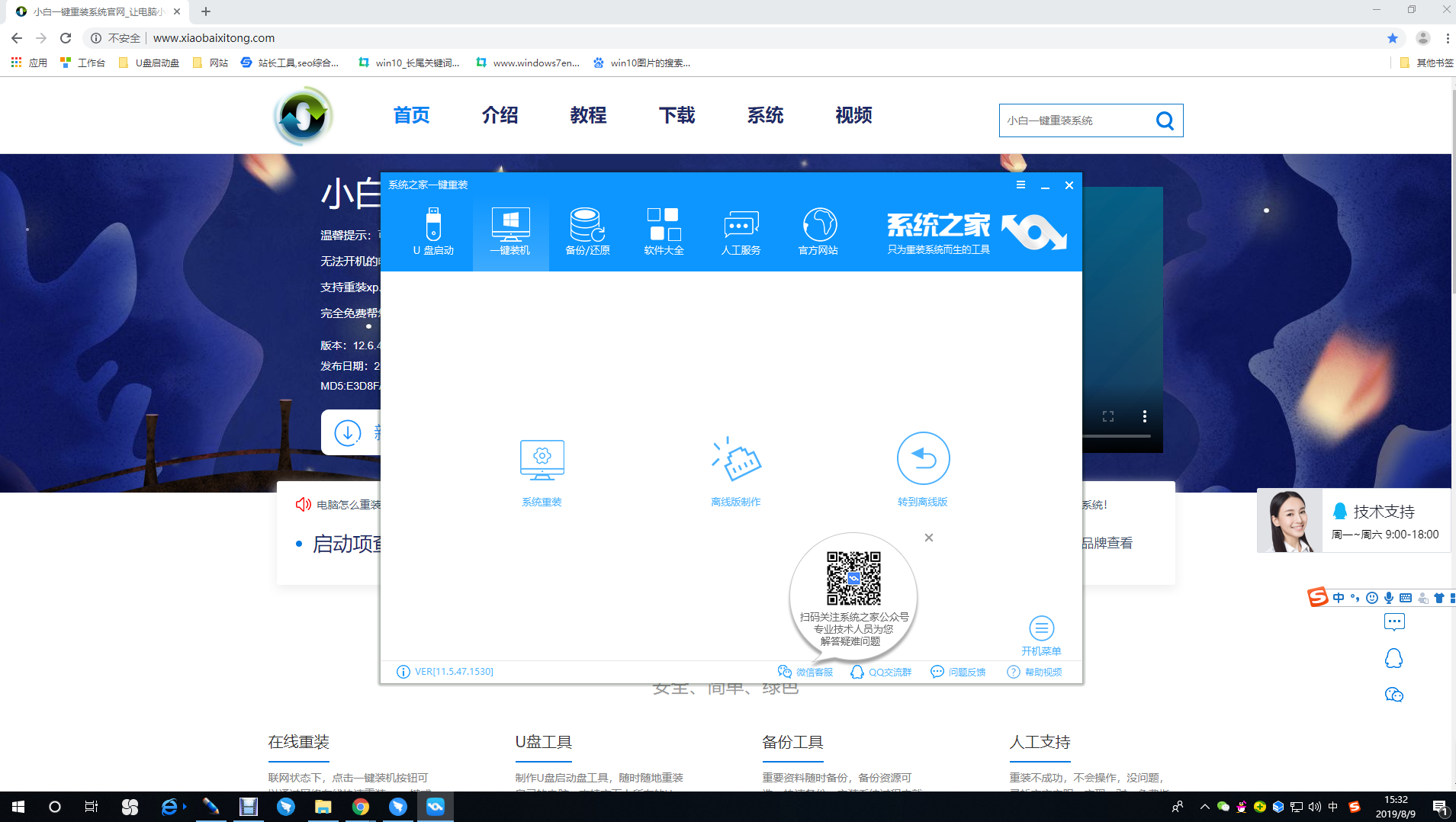
Task: Open the 开机菜单 panel
Action: (1042, 633)
